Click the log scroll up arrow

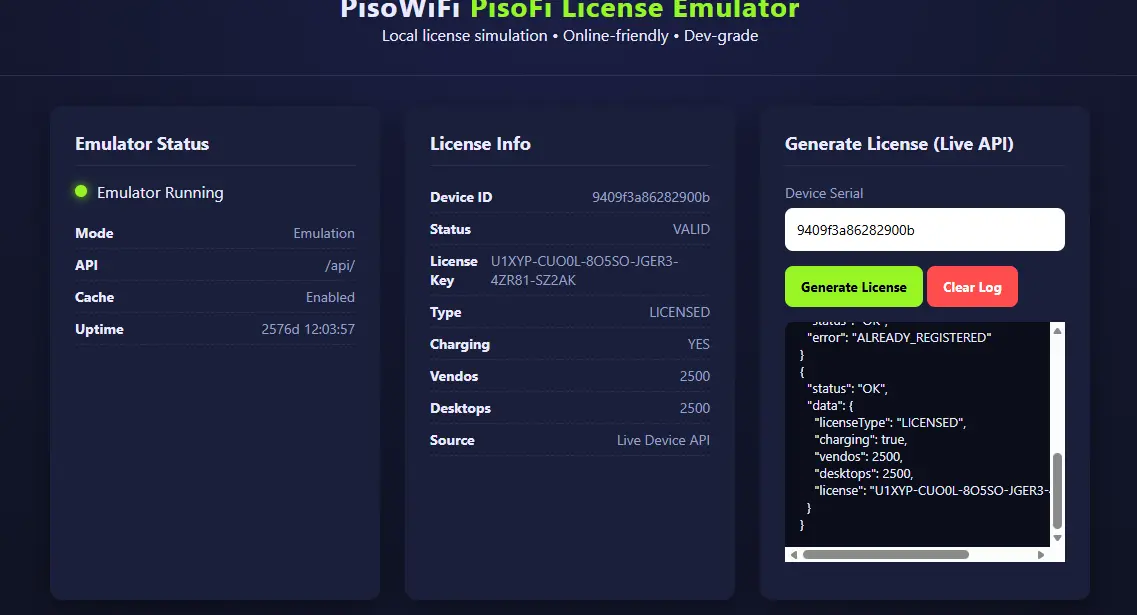(1057, 331)
